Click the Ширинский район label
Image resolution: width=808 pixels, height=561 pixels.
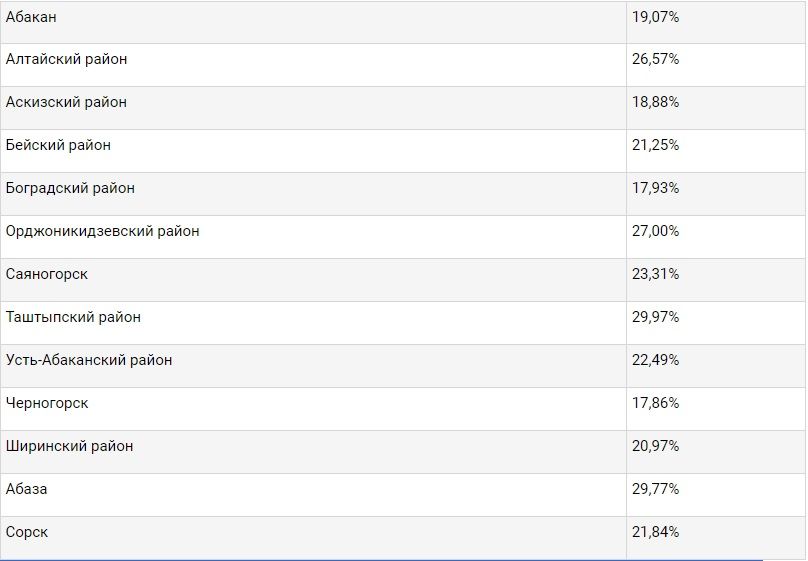(70, 446)
